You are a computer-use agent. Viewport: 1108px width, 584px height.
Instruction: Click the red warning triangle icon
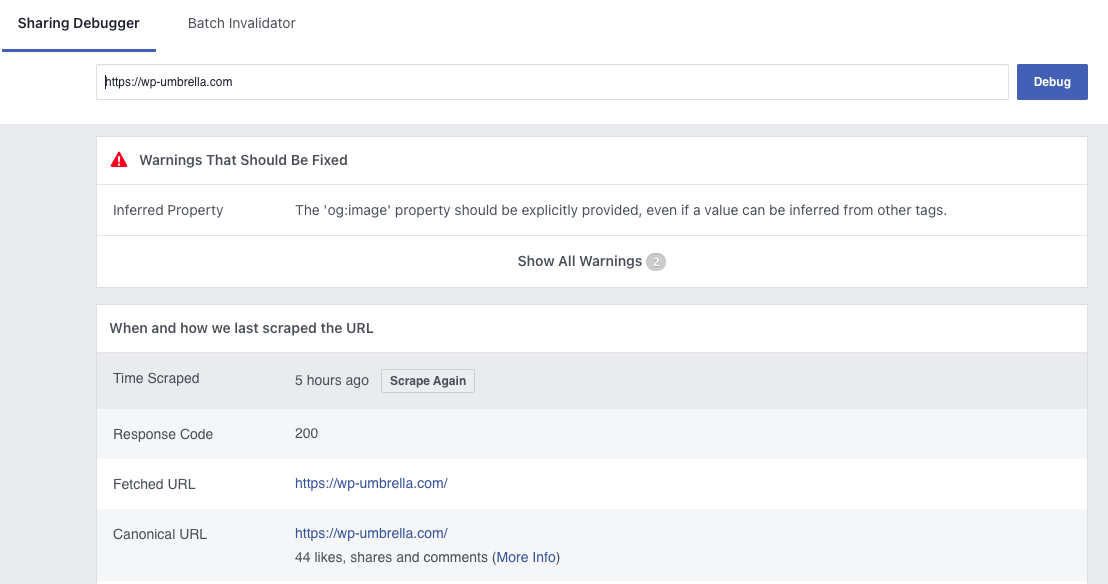coord(120,159)
